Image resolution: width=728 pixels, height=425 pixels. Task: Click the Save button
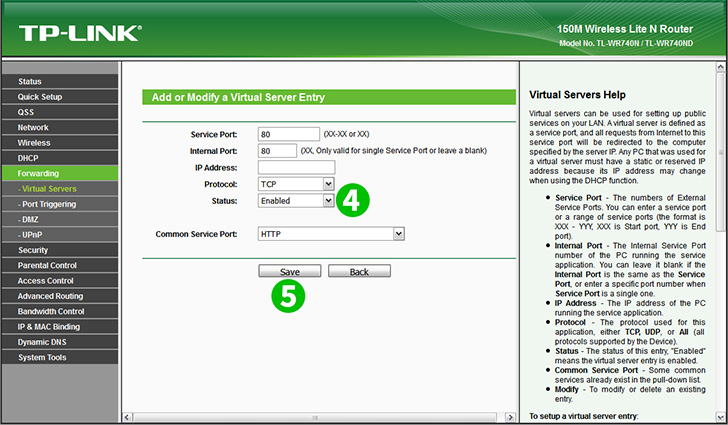click(x=290, y=271)
